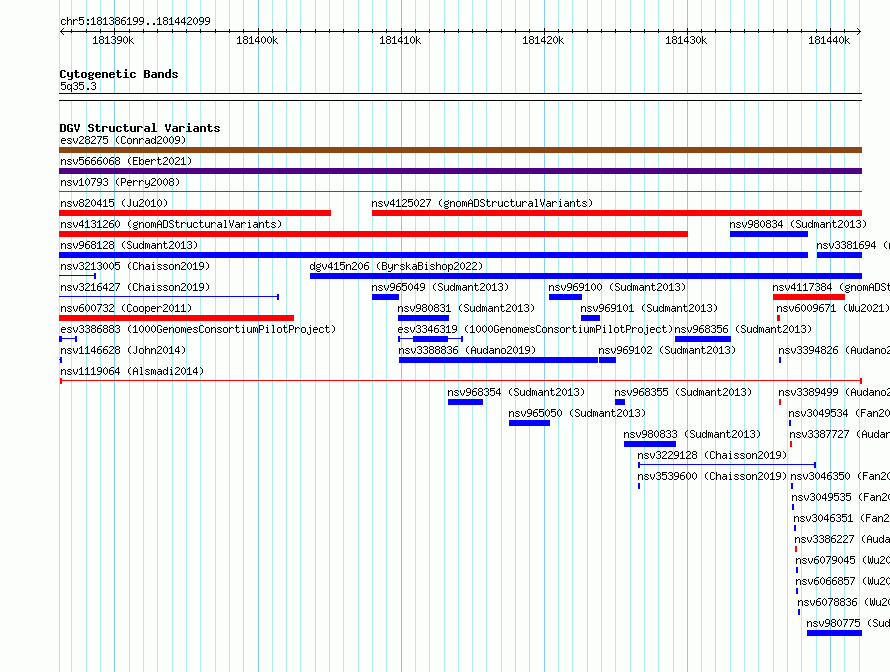This screenshot has height=672, width=890.
Task: Click esv3386883 1000GenomesConsortiumPilotProject label at left
Action: tap(198, 329)
